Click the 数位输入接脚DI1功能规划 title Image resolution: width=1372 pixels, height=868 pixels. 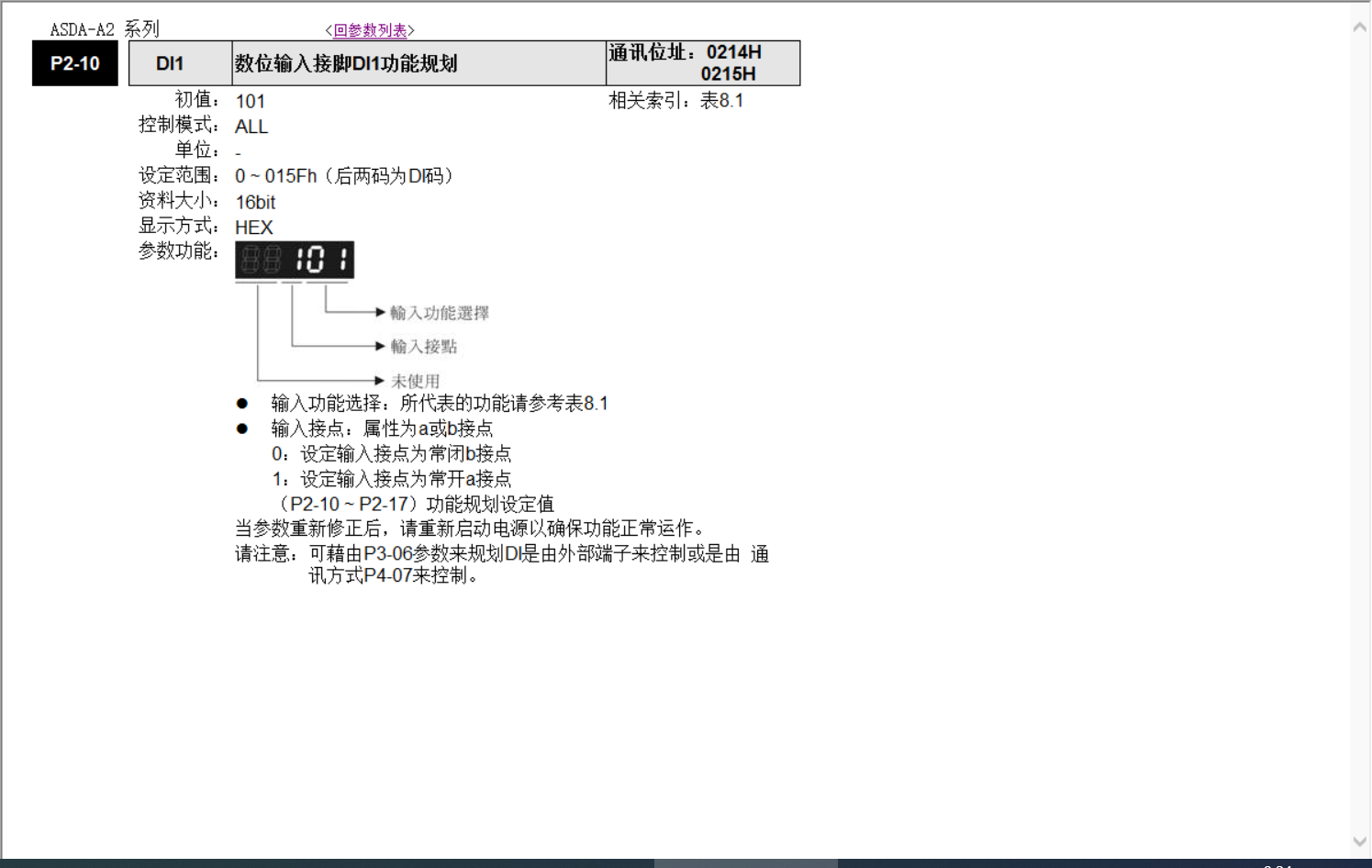[x=346, y=63]
